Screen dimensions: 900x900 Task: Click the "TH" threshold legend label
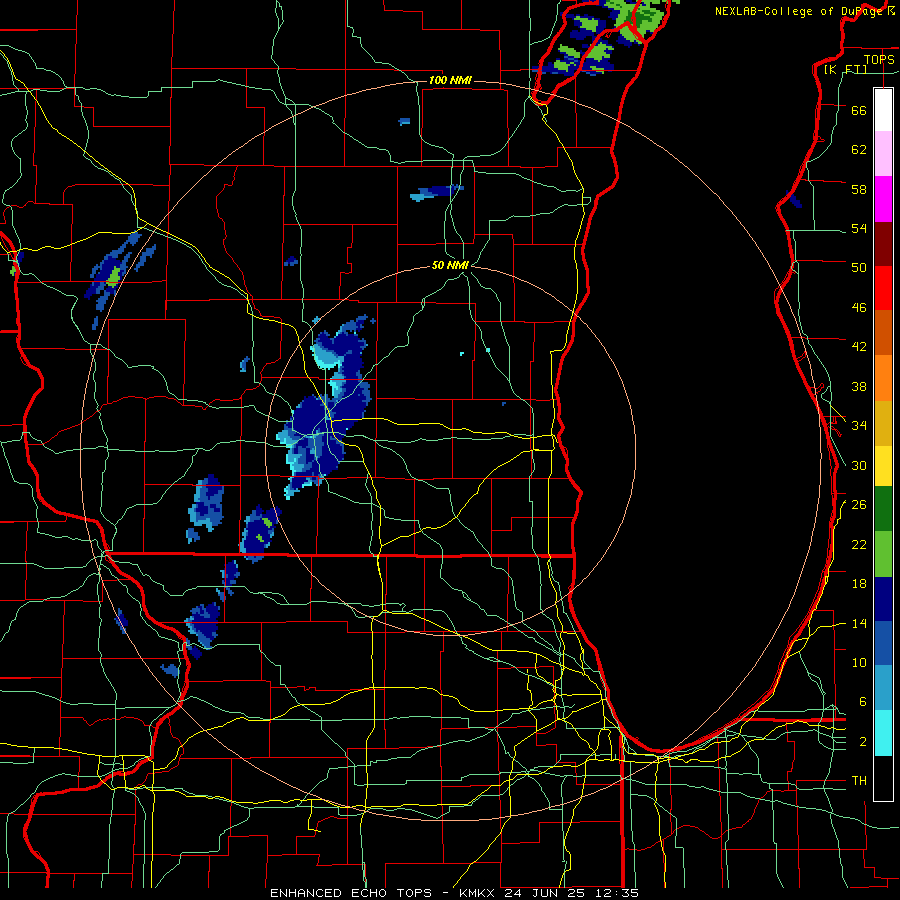pyautogui.click(x=859, y=781)
